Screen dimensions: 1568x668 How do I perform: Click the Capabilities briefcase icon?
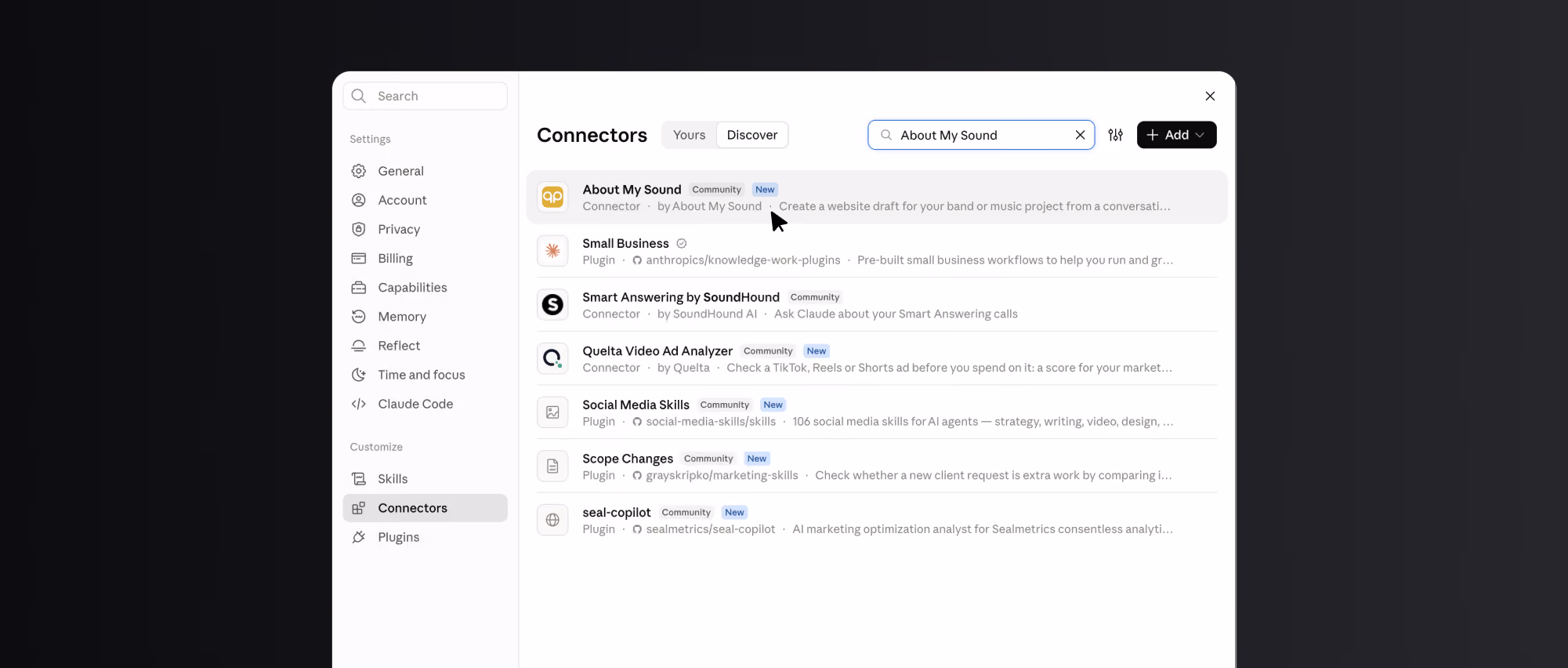(359, 287)
